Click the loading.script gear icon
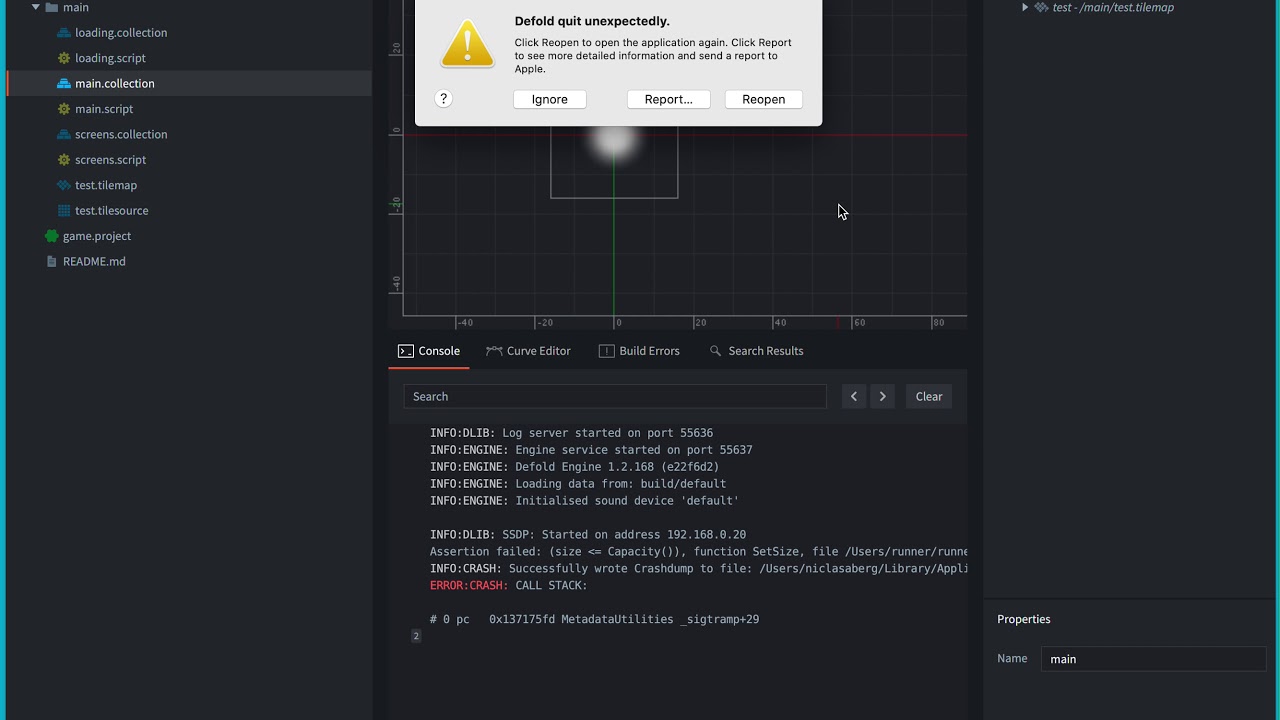 [x=64, y=58]
